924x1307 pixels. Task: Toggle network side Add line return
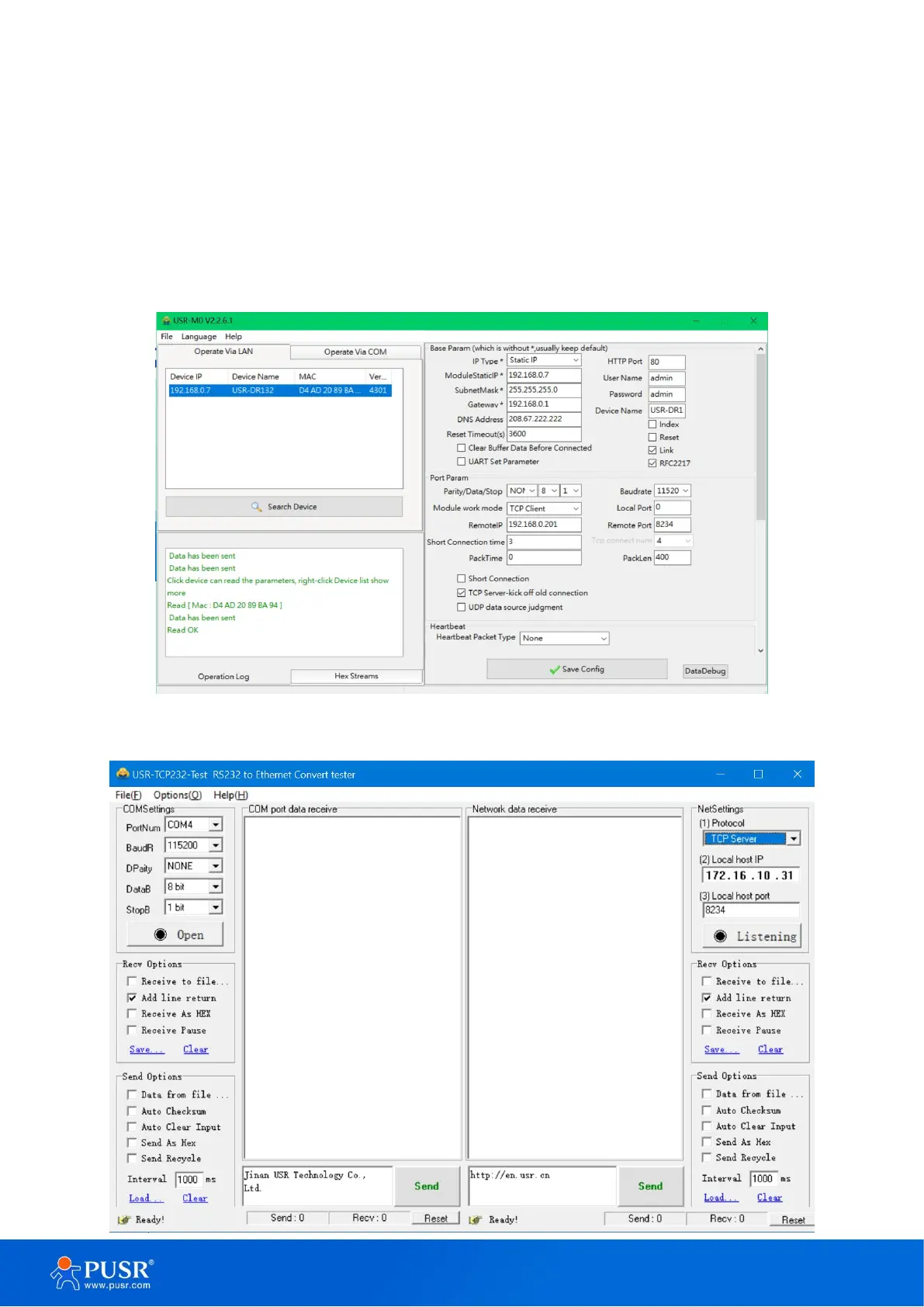click(x=707, y=997)
